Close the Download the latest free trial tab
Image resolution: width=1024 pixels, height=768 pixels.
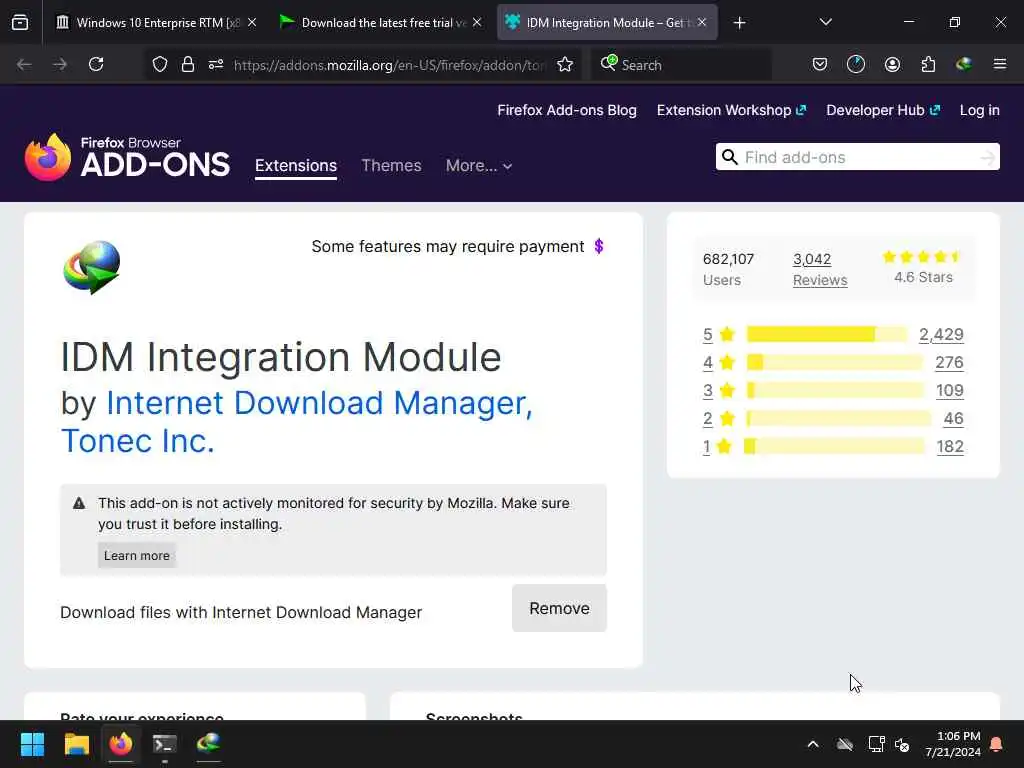point(477,22)
